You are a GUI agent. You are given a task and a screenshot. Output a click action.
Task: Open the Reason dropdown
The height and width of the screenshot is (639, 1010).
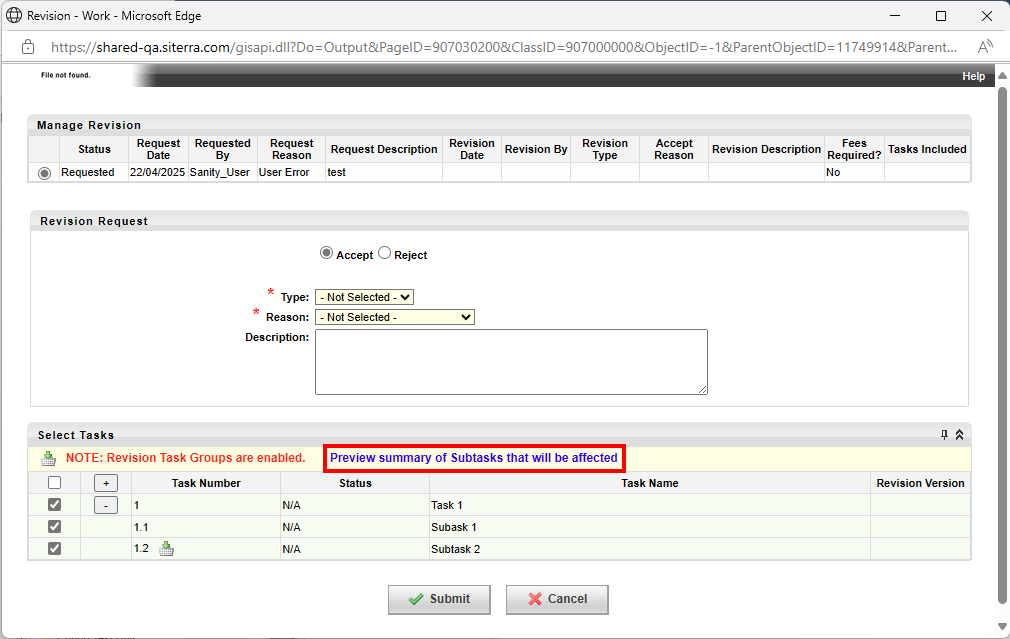click(395, 317)
